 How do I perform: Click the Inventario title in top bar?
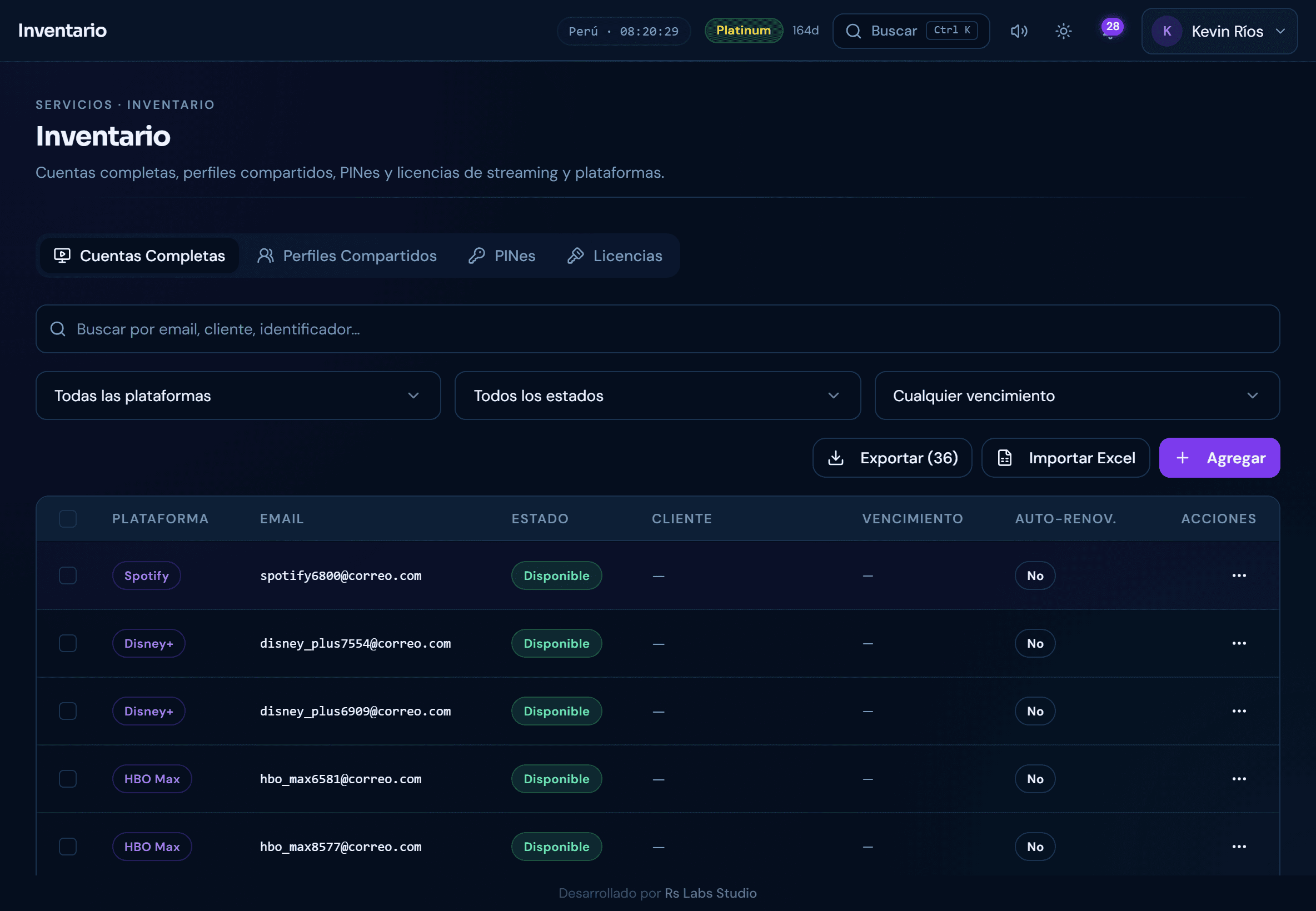62,30
